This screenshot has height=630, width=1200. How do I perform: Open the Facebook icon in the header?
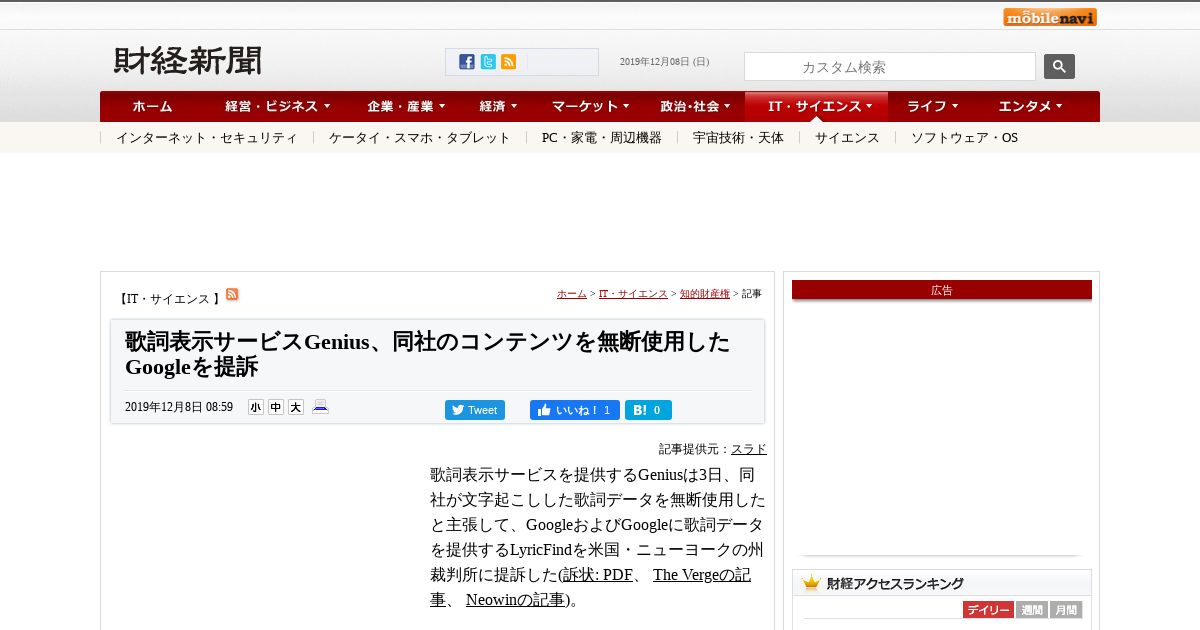[x=467, y=62]
